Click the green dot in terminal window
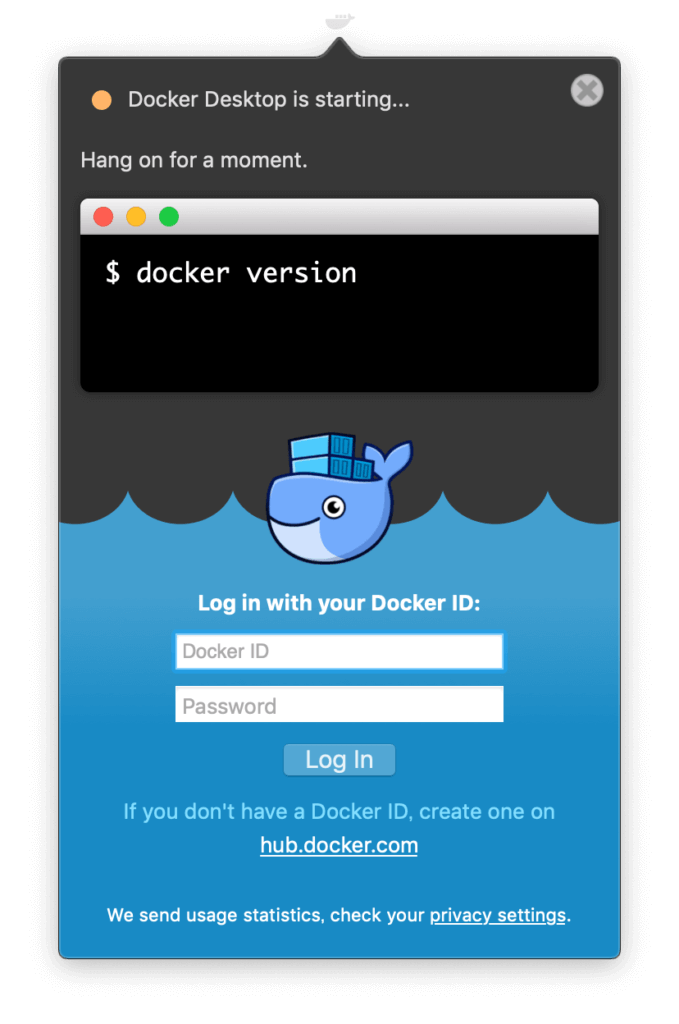Screen dimensions: 679x1024 (169, 216)
